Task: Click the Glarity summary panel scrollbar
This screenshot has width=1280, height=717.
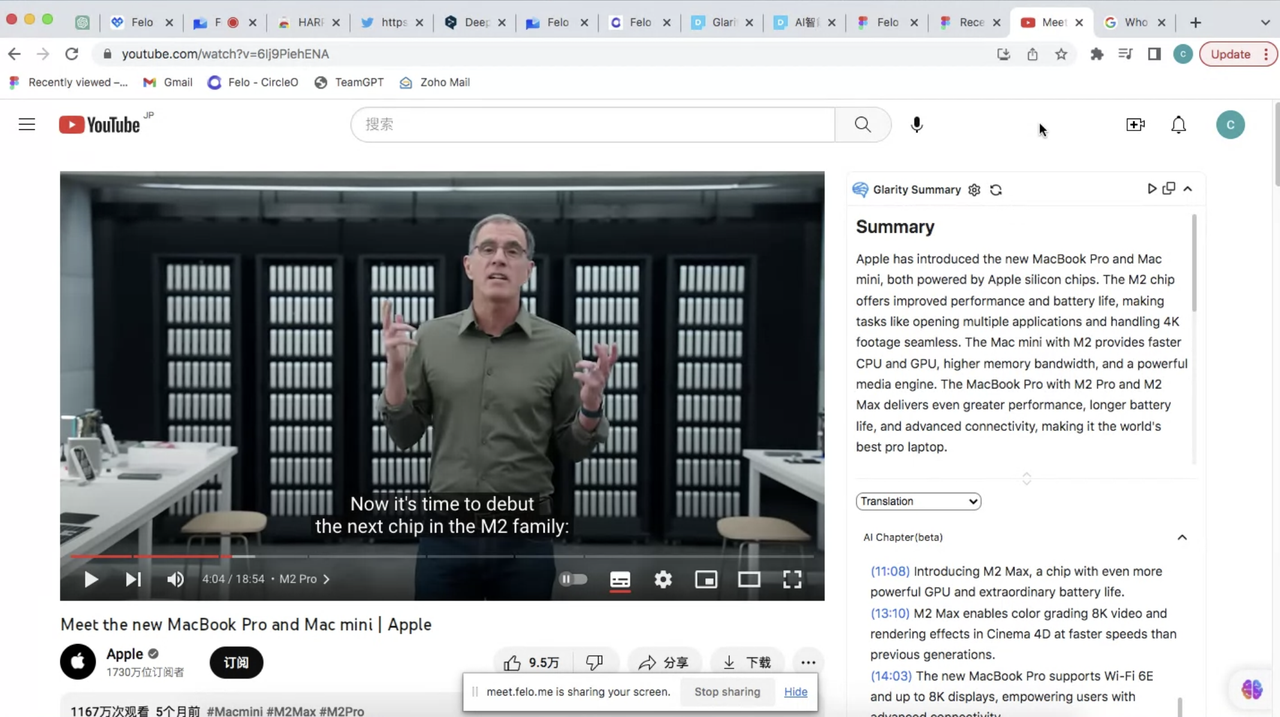Action: [1194, 262]
